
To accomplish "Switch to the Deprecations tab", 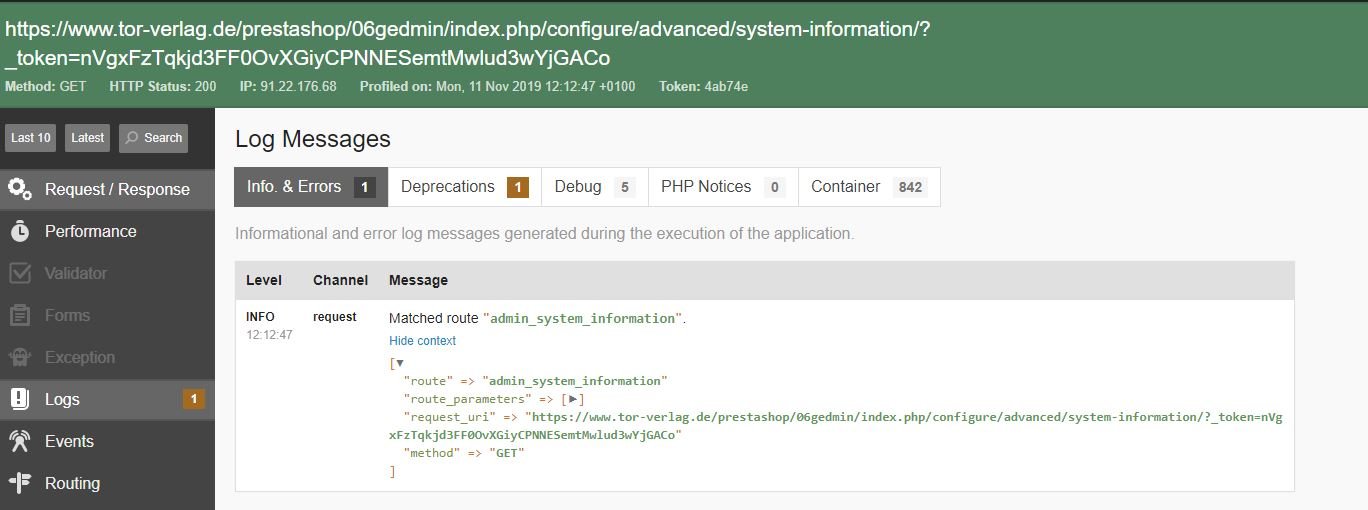I will (x=464, y=187).
